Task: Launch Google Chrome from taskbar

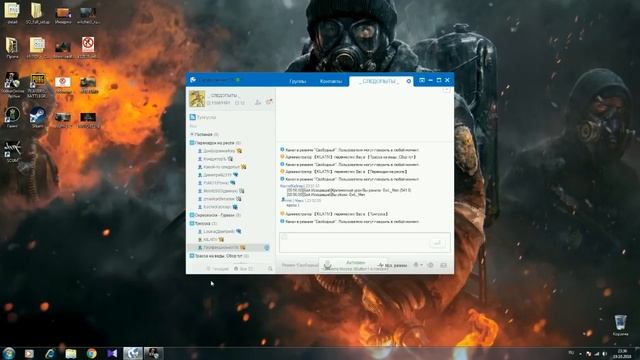Action: coord(91,353)
